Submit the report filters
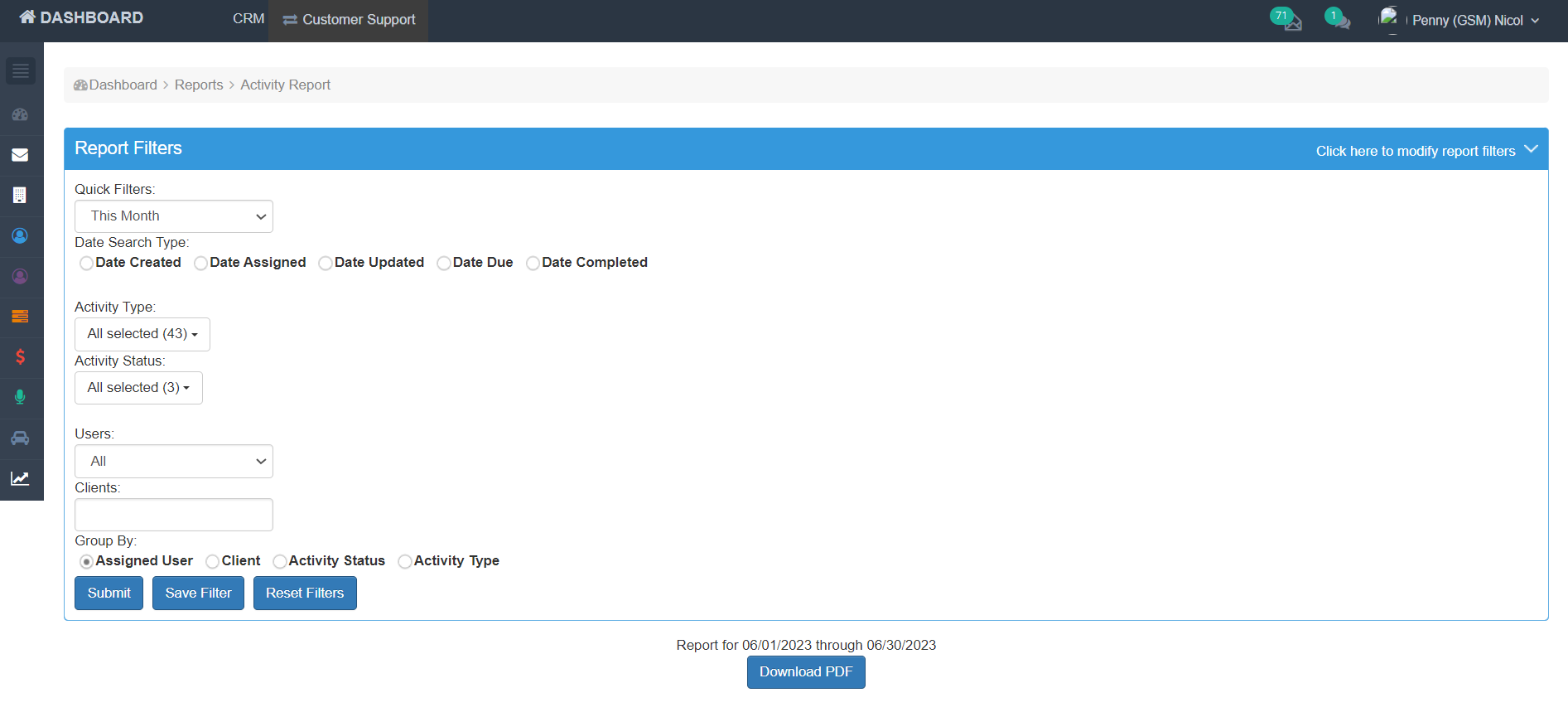The image size is (1568, 712). point(109,593)
